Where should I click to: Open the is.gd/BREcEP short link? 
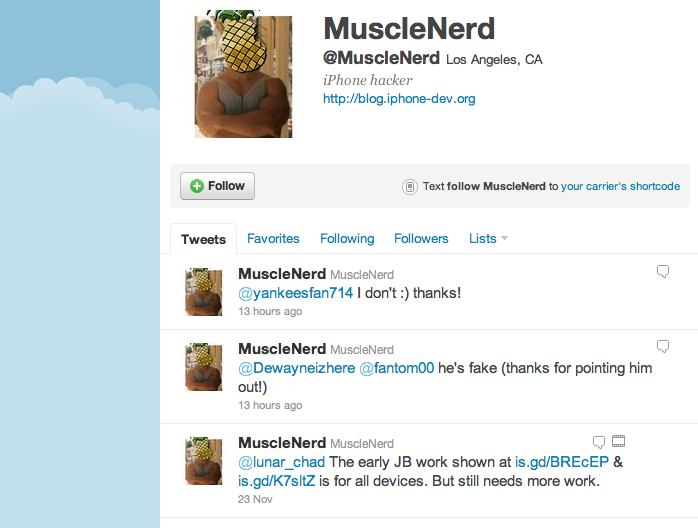pyautogui.click(x=562, y=462)
